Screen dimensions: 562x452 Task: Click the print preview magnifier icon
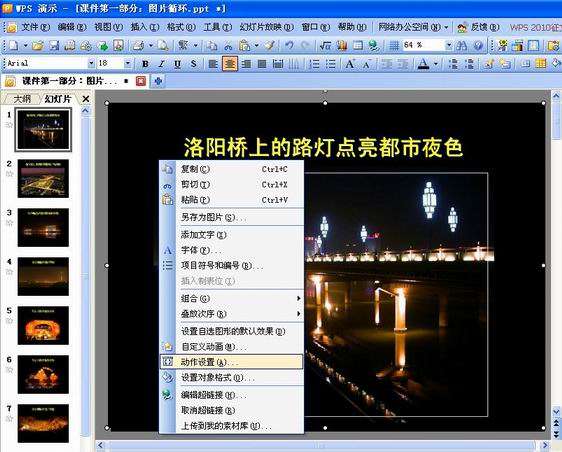pyautogui.click(x=163, y=46)
